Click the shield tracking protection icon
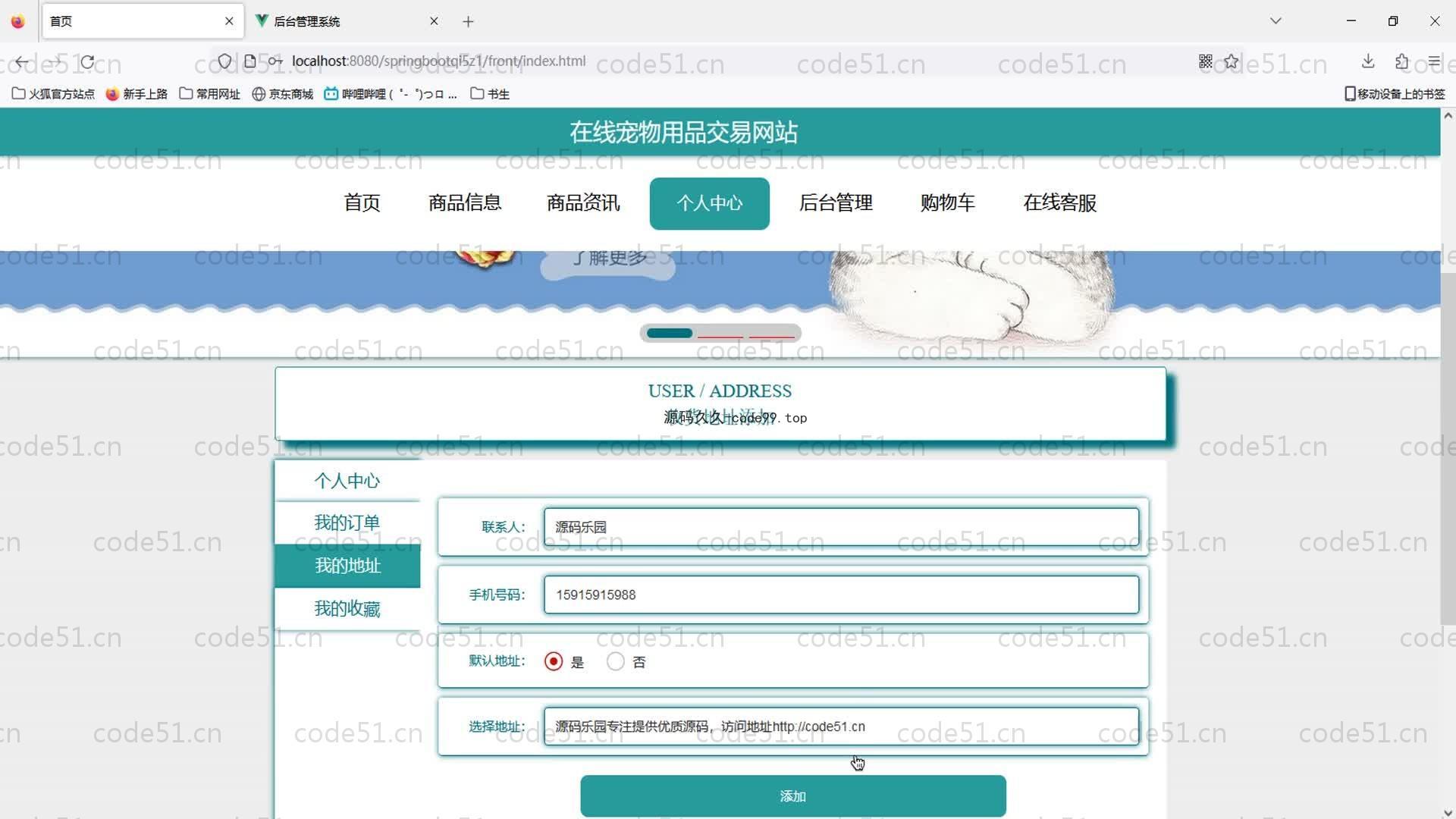1456x819 pixels. pyautogui.click(x=224, y=61)
